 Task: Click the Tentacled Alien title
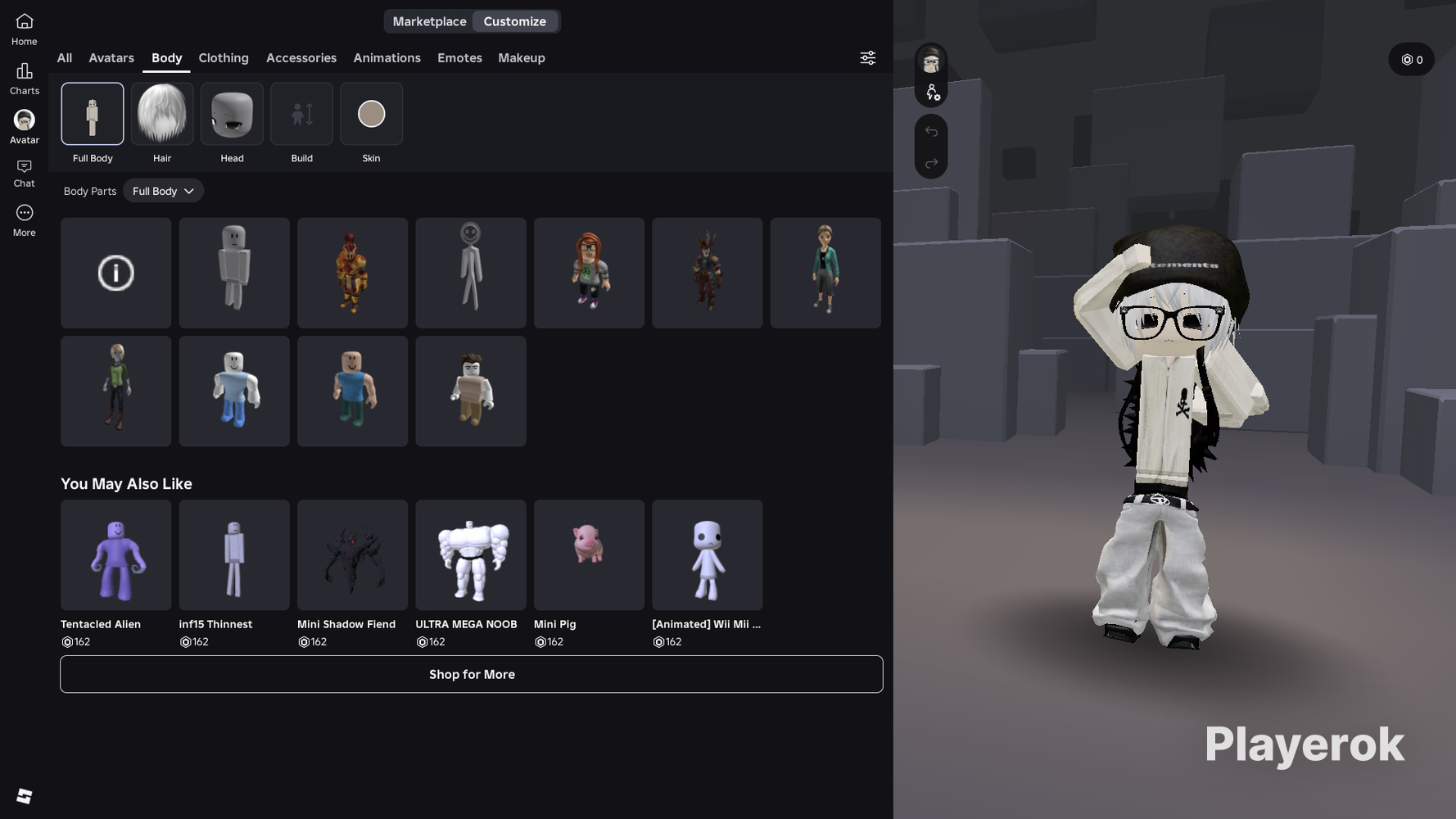[x=101, y=624]
